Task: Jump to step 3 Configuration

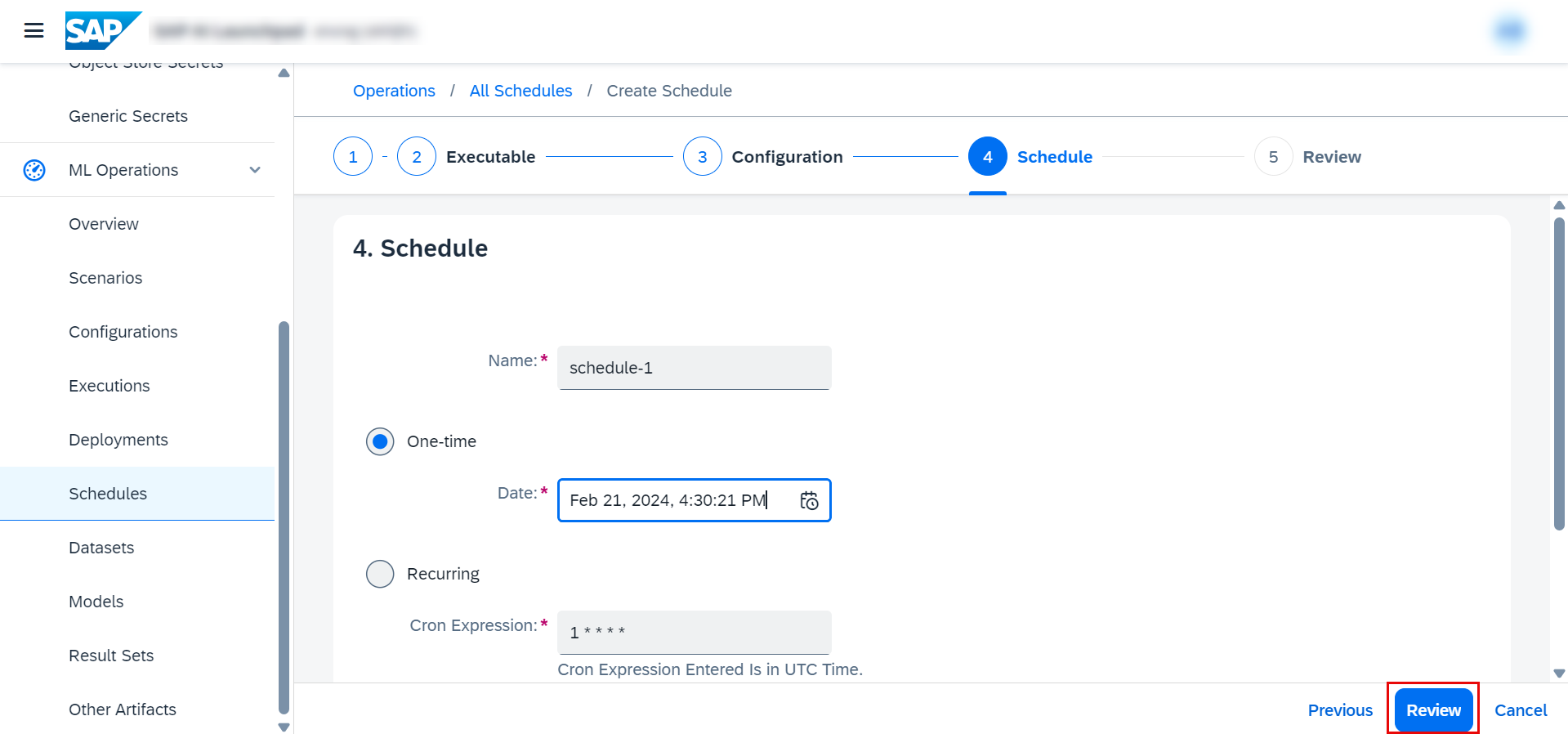Action: tap(702, 157)
